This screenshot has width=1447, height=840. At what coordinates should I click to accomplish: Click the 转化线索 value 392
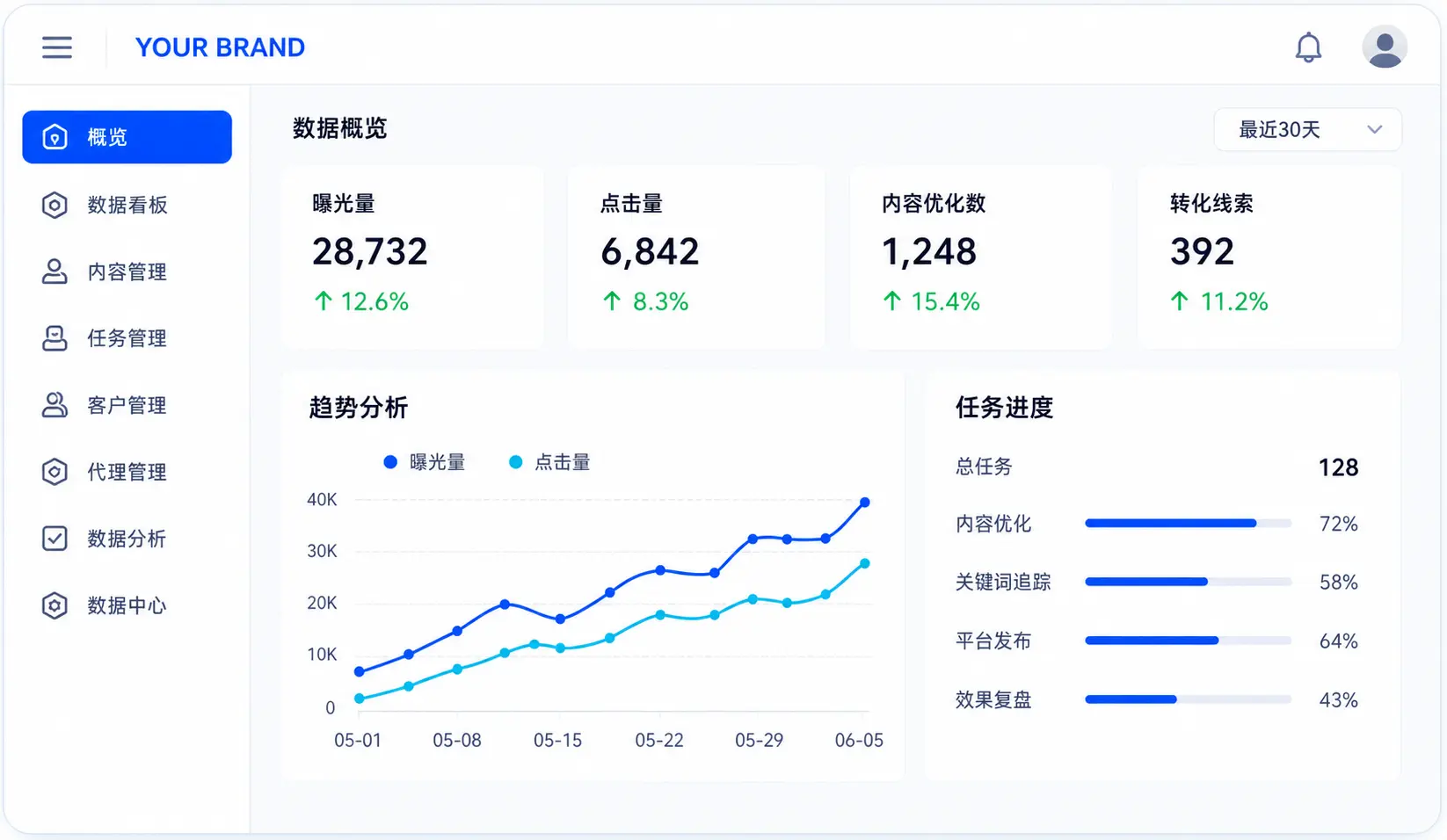[x=1202, y=252]
